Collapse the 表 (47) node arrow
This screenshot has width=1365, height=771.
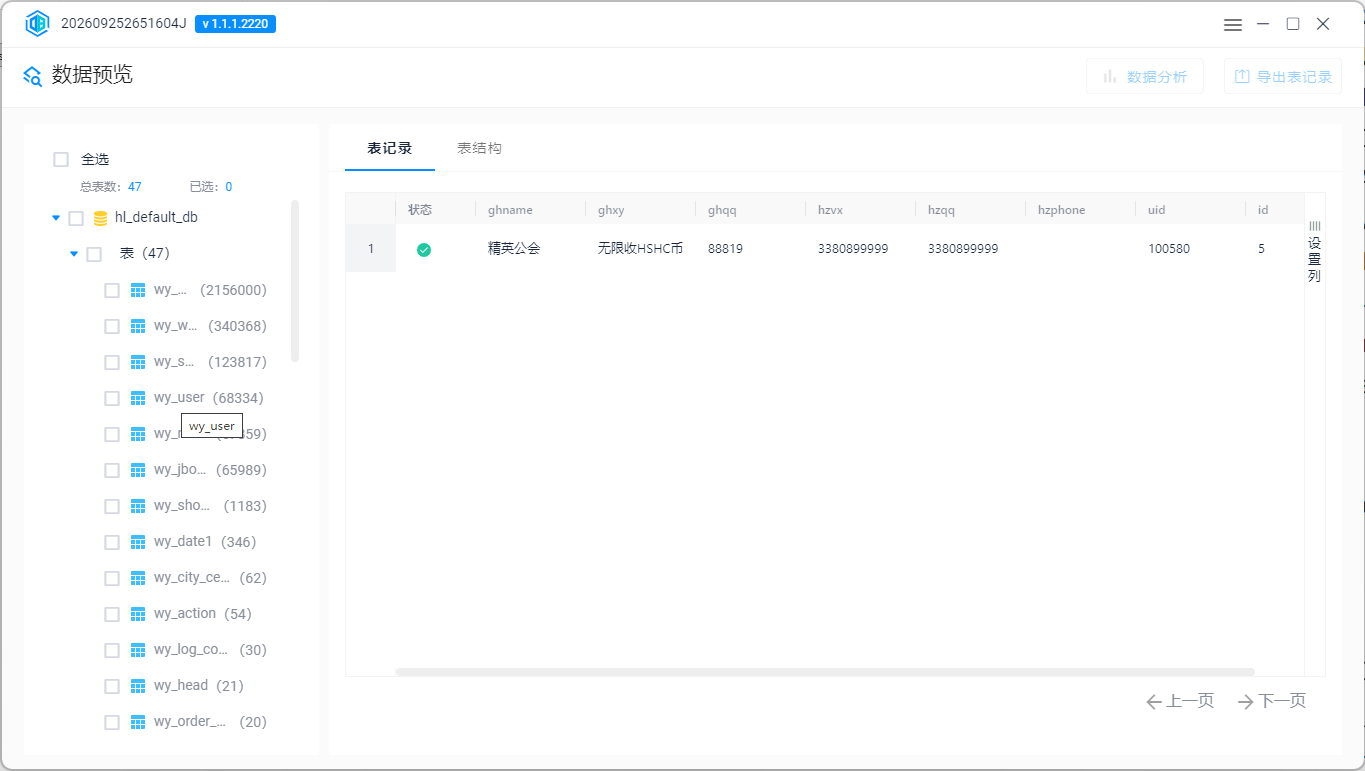[74, 254]
